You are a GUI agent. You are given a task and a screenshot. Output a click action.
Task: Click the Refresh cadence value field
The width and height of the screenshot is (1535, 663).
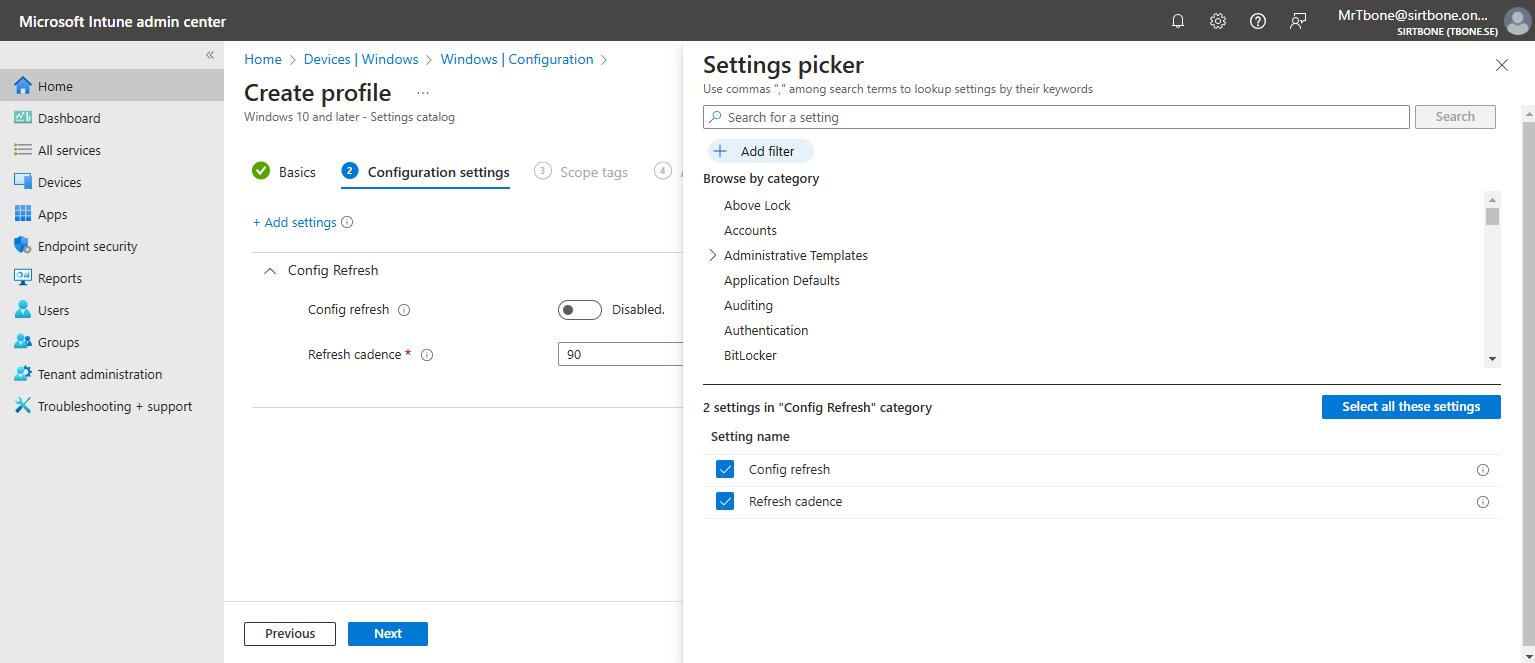(x=620, y=354)
